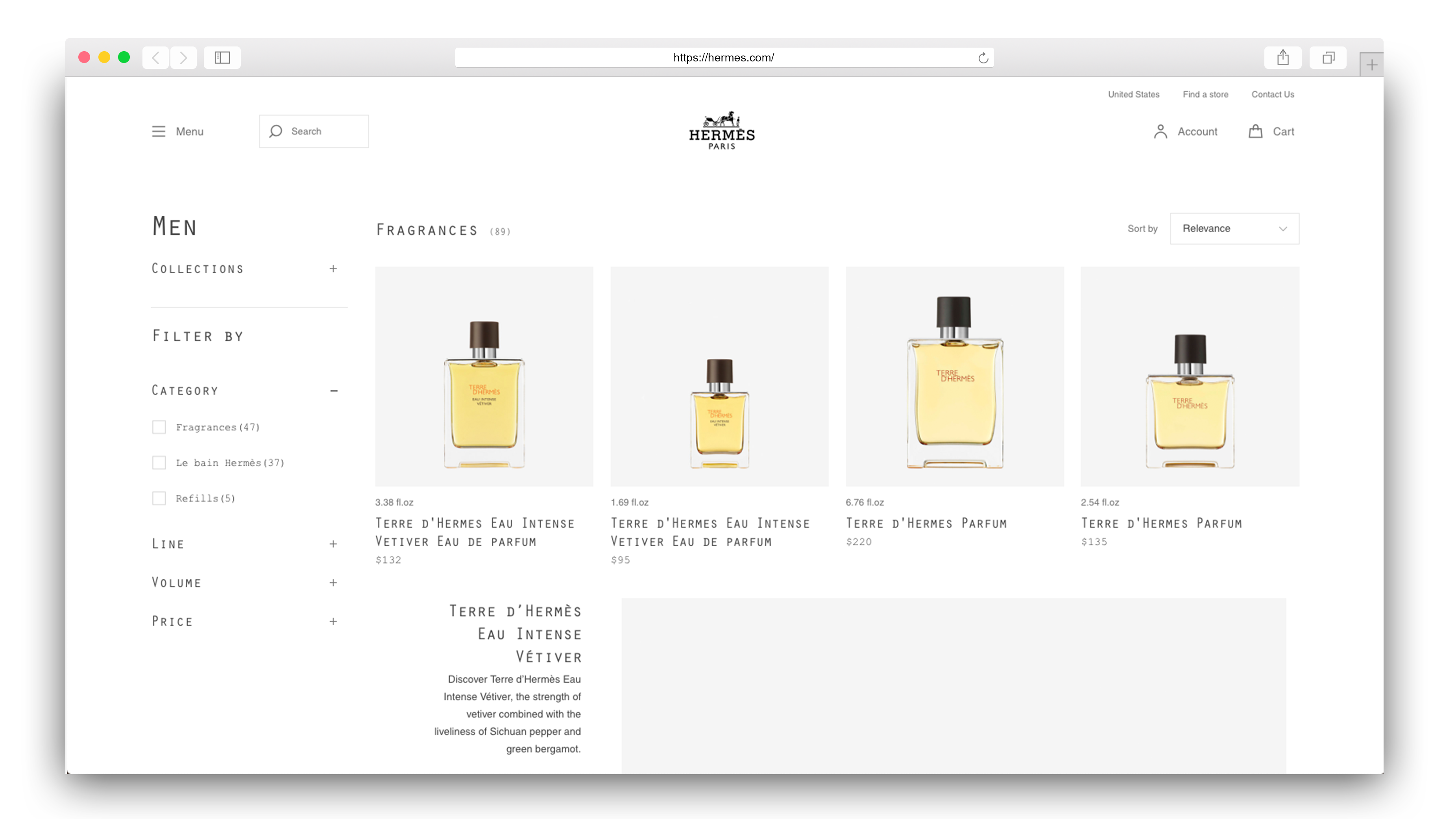
Task: Open the browser share icon
Action: pos(1282,58)
